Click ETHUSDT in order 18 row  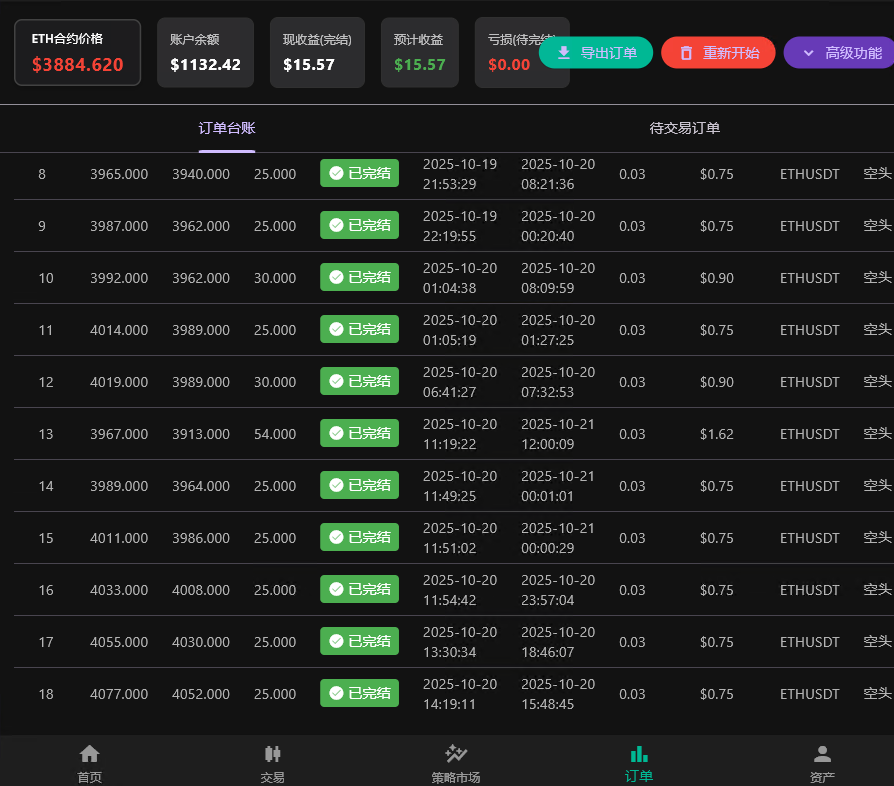click(810, 694)
